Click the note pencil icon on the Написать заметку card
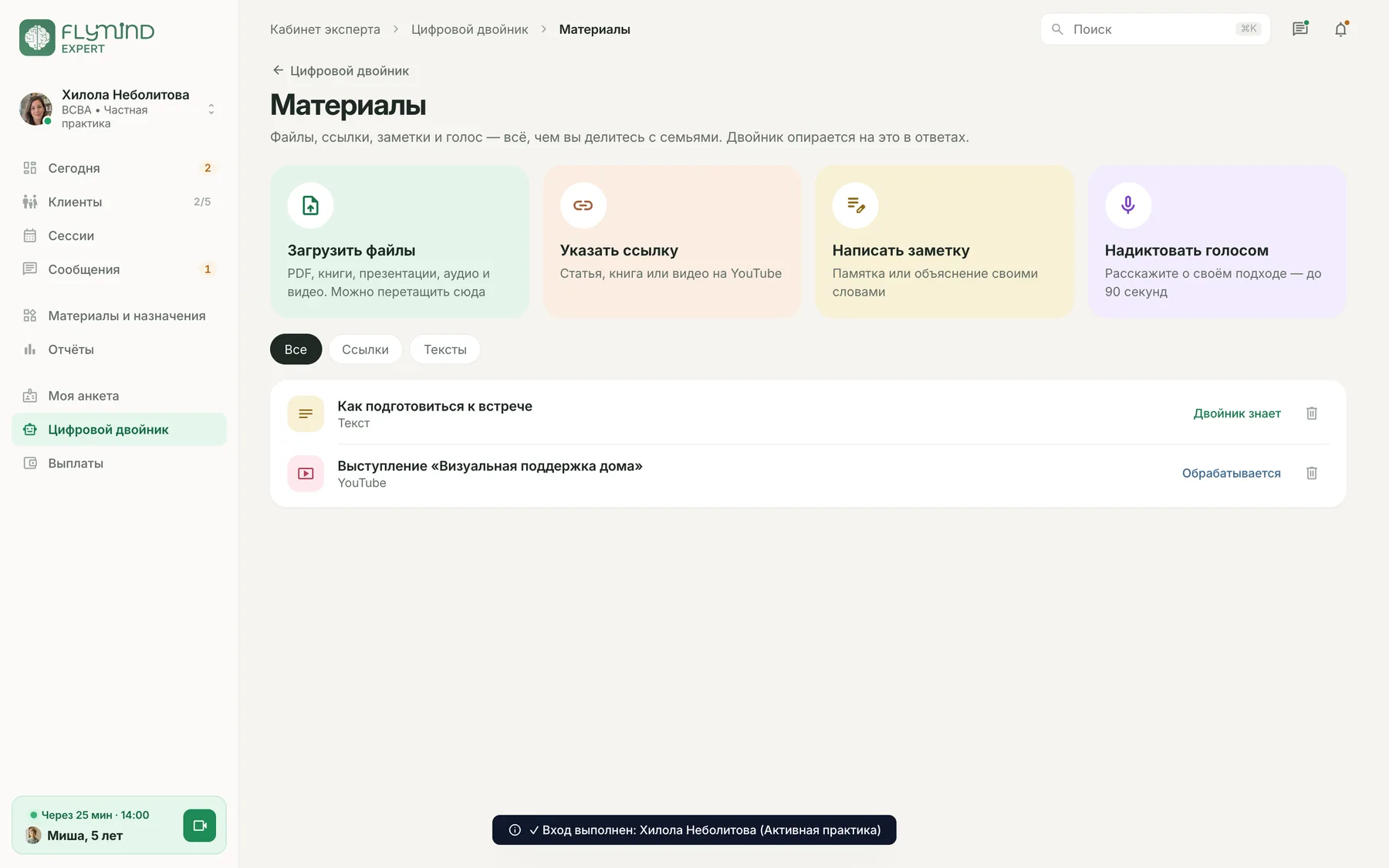1389x868 pixels. tap(855, 205)
